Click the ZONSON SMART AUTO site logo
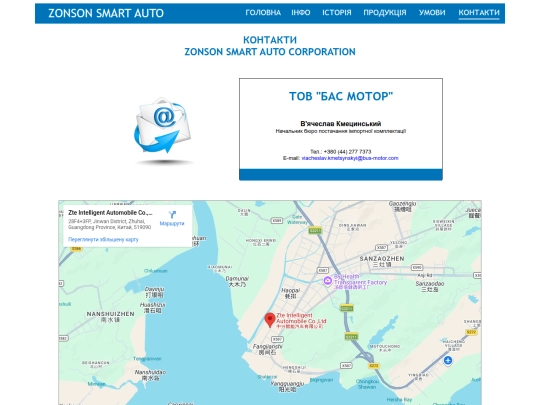Screen dimensions: 540x405 point(106,13)
